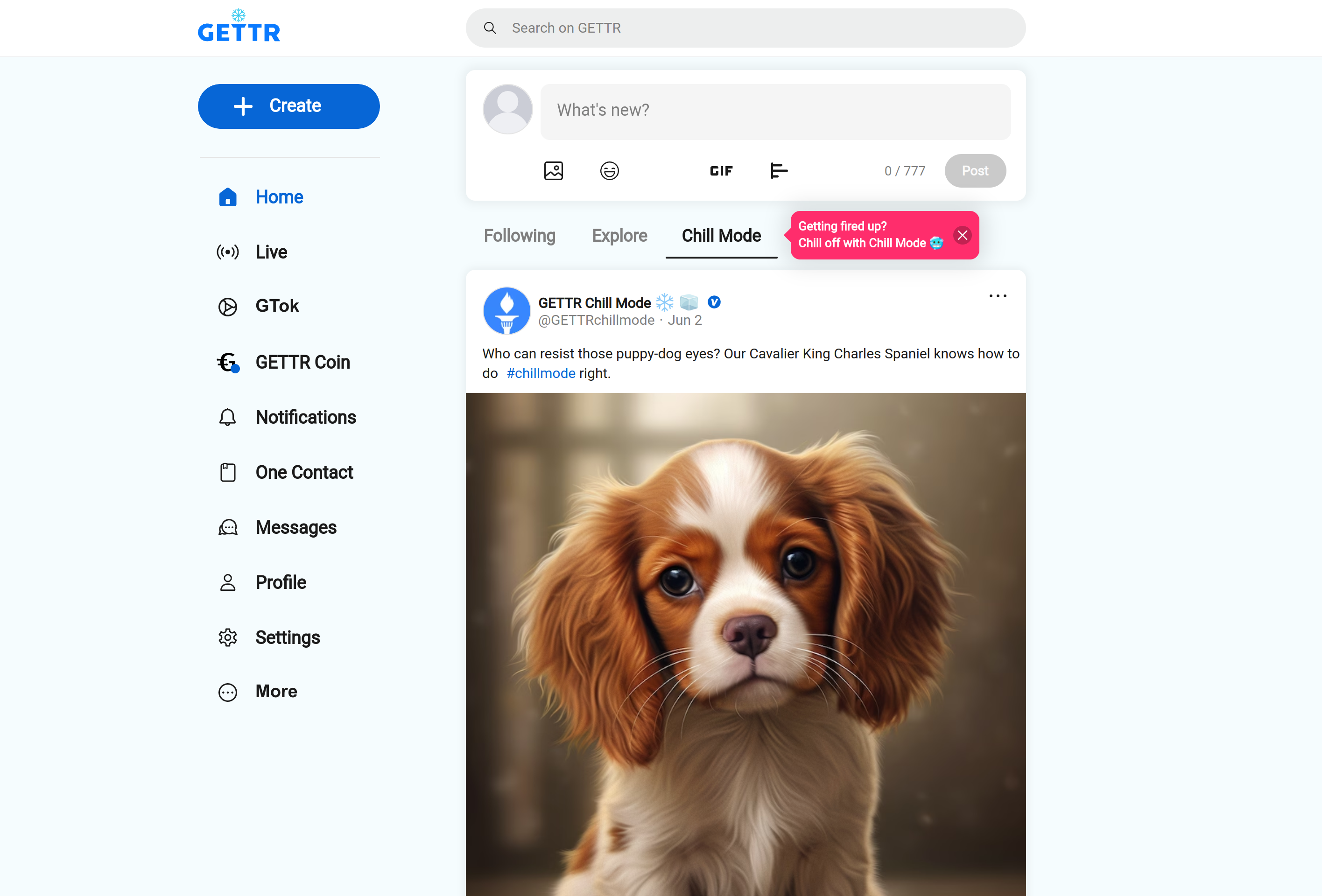
Task: Click the composer avatar placeholder
Action: 507,109
